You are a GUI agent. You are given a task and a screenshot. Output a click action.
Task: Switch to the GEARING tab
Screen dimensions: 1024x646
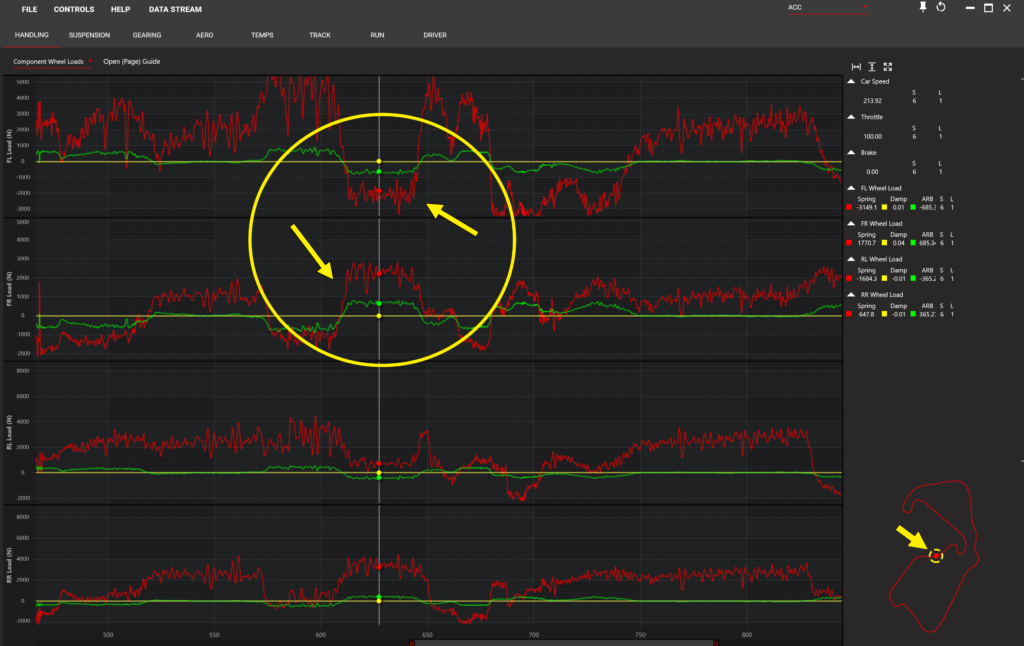[147, 35]
